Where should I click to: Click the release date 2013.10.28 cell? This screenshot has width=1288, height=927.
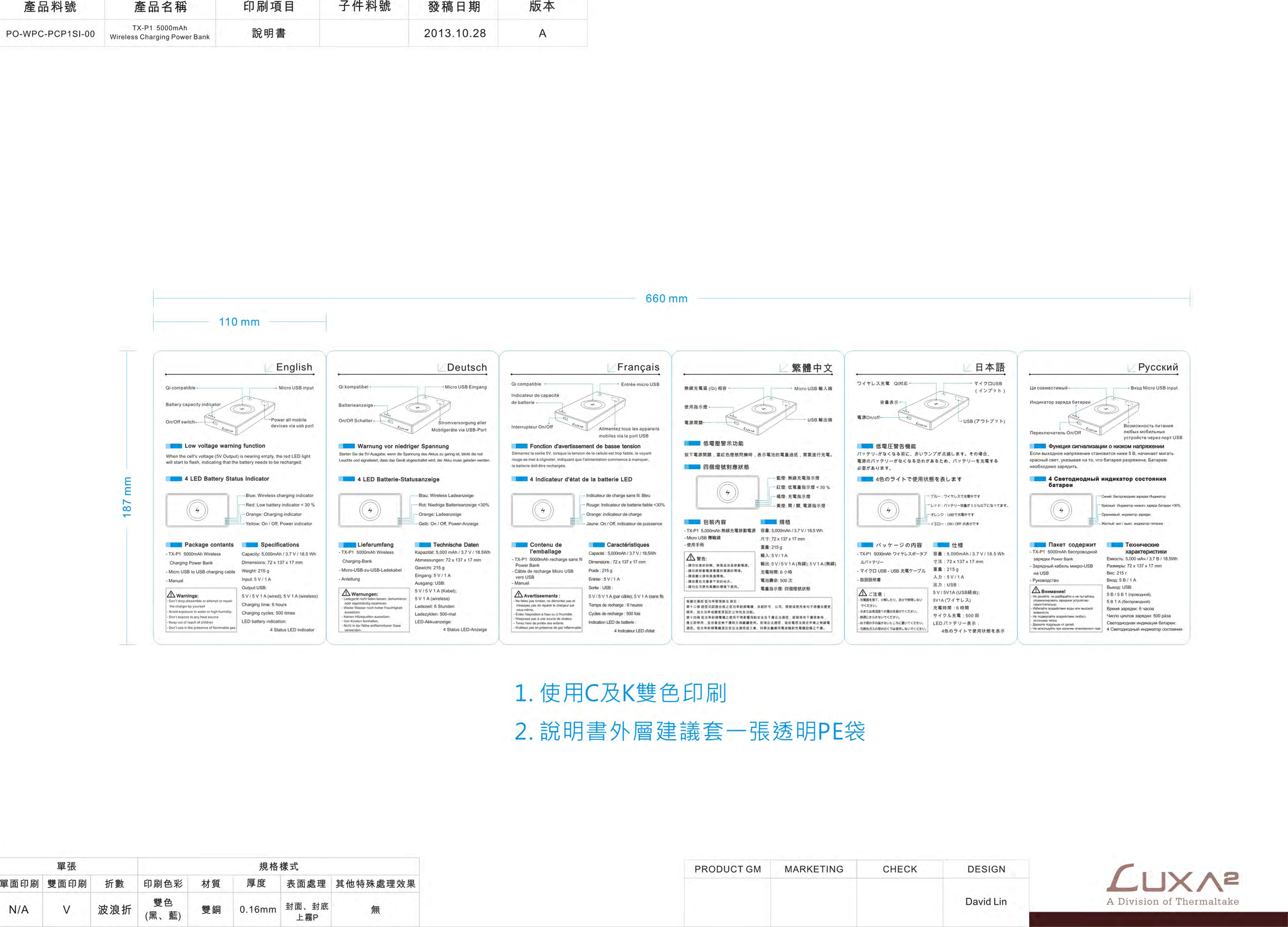pyautogui.click(x=454, y=34)
